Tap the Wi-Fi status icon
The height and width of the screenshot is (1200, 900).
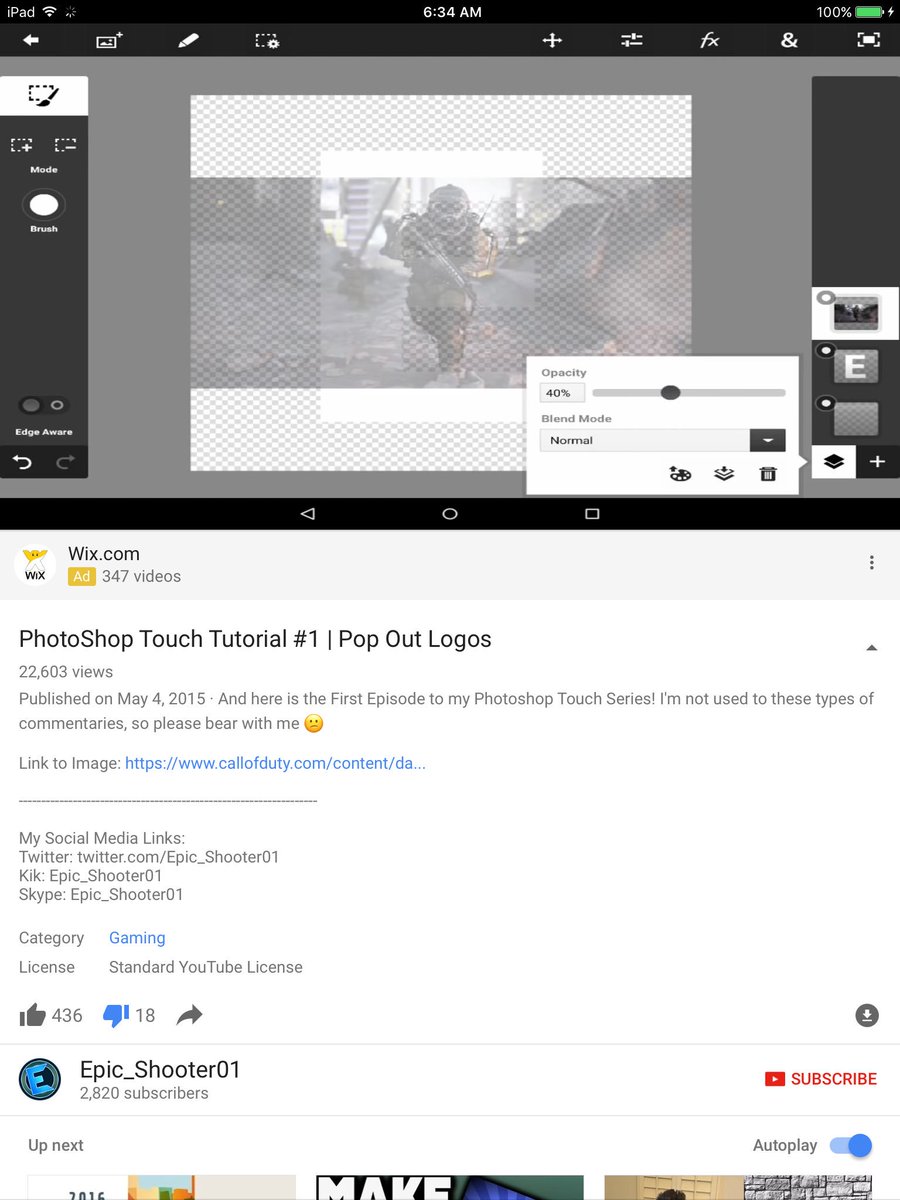50,12
